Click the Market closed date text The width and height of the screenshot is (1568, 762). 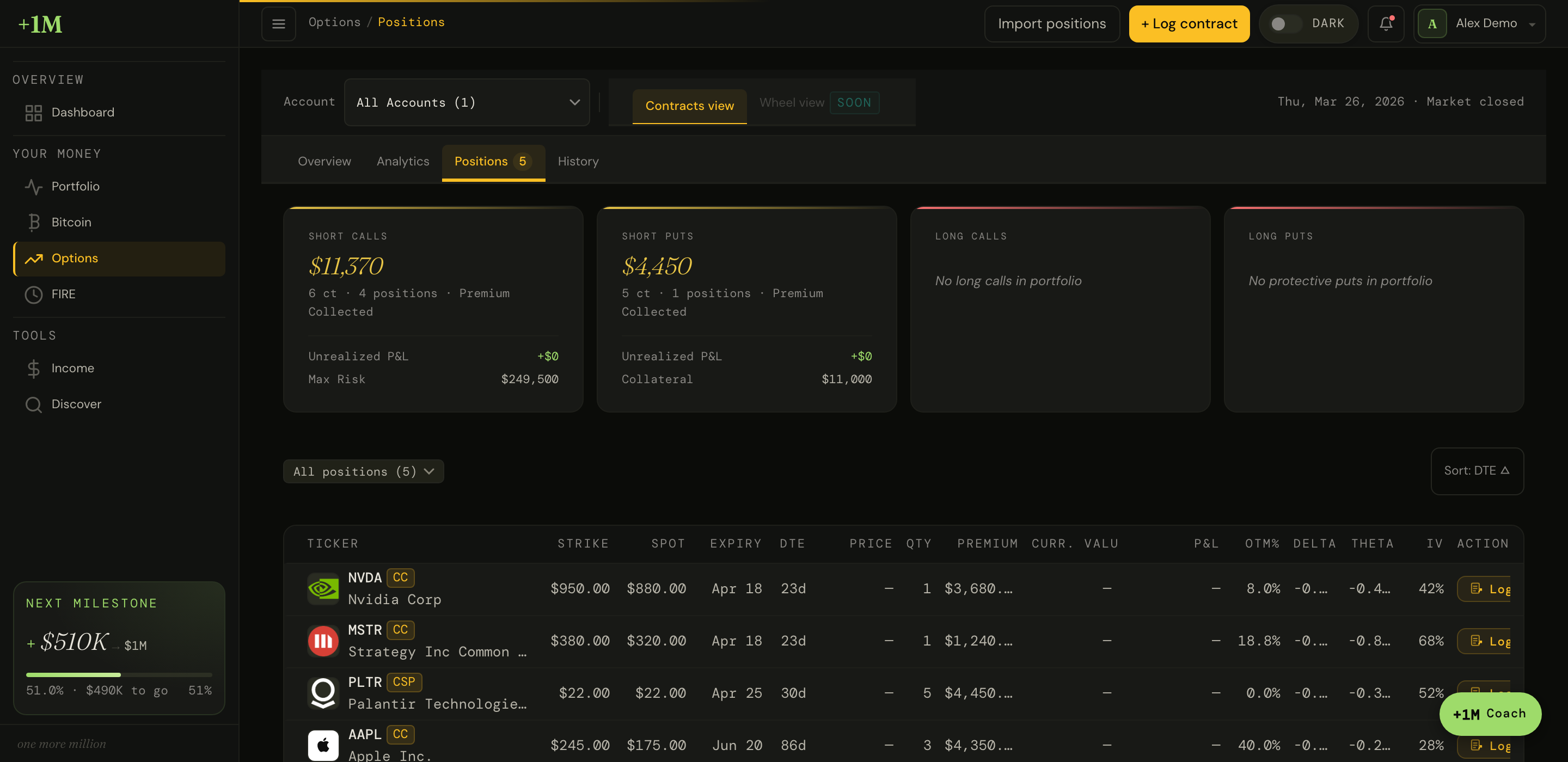1400,102
